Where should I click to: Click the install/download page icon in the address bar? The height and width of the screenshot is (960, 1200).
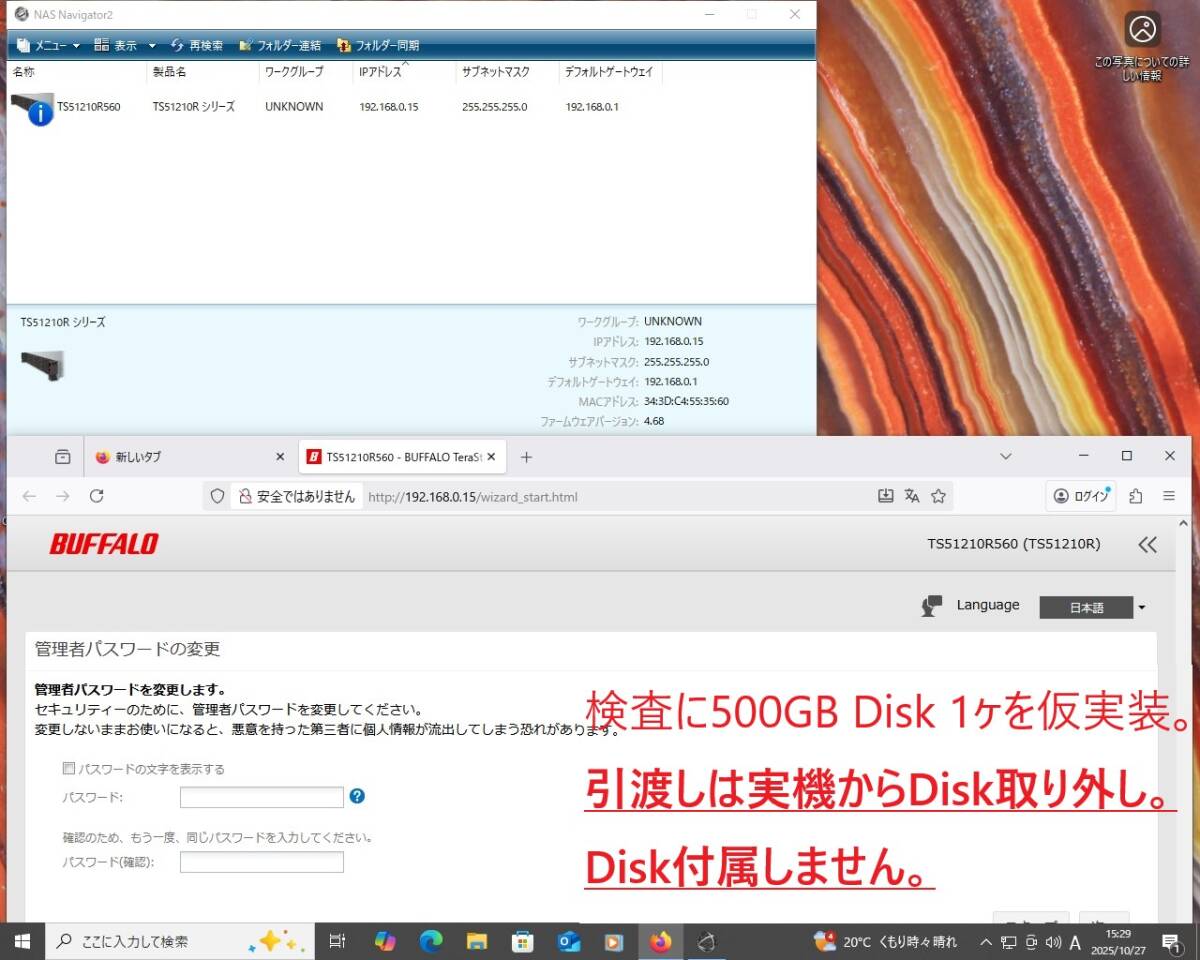885,496
